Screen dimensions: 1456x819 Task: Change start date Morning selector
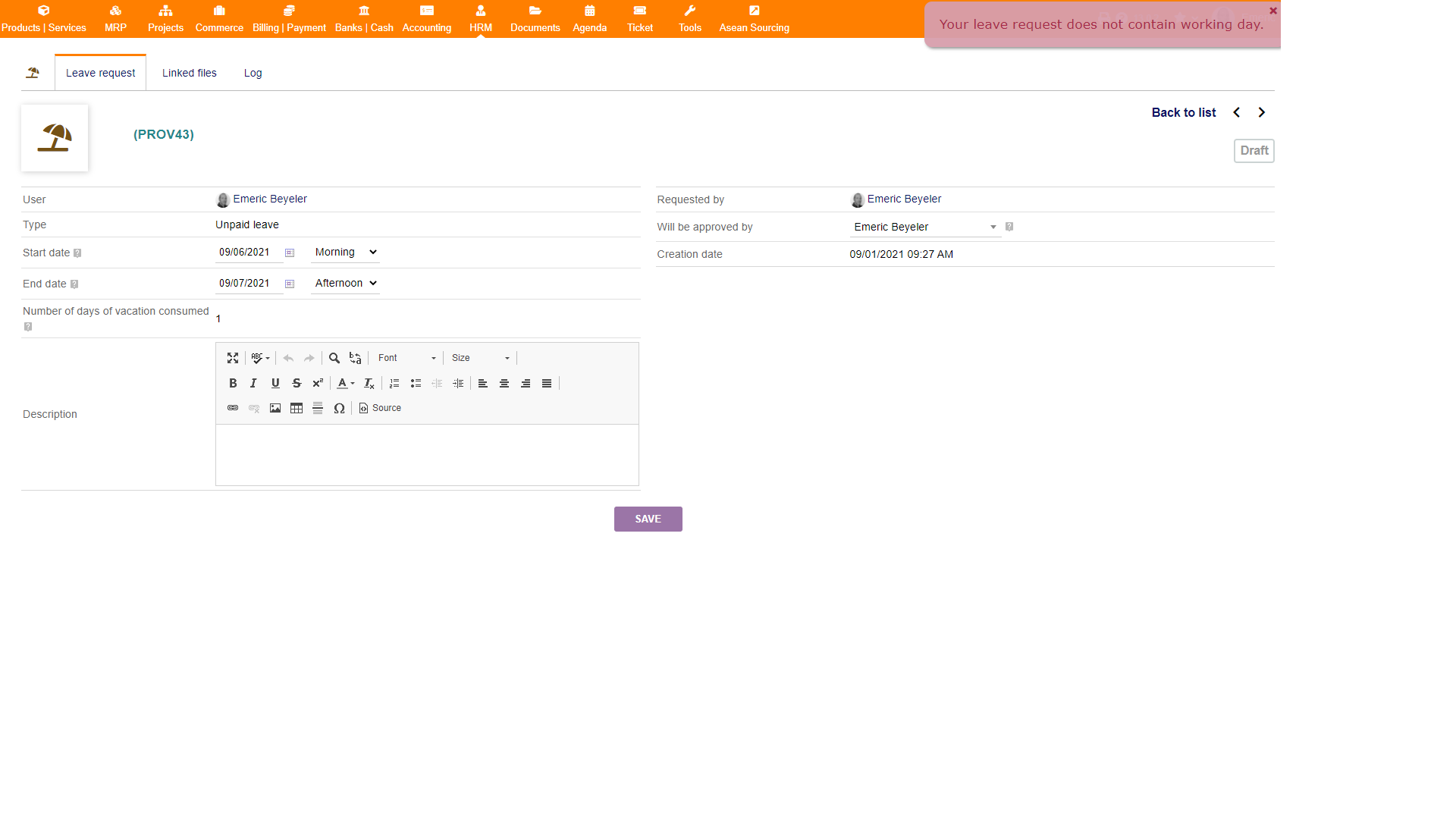345,253
